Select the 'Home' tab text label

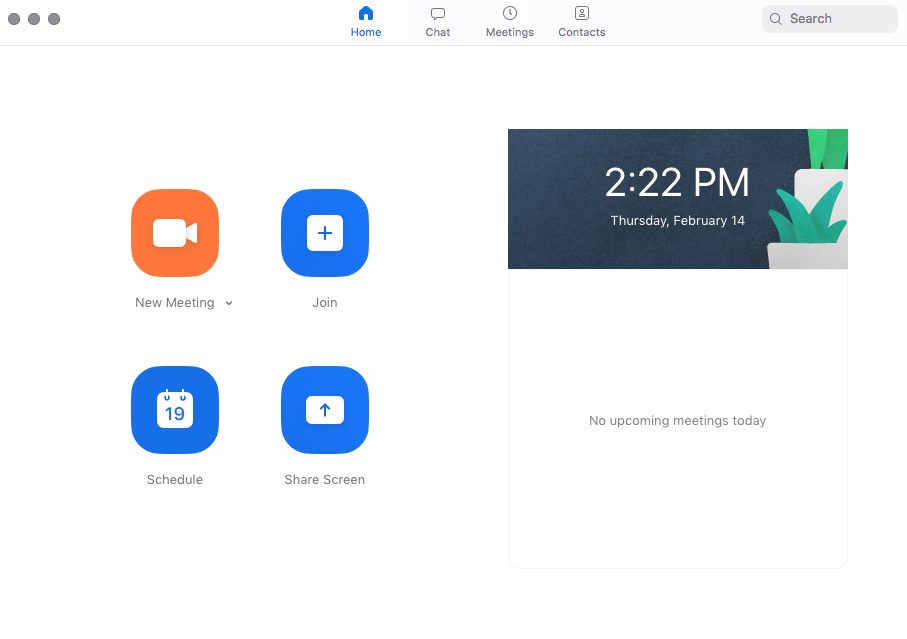pos(366,32)
